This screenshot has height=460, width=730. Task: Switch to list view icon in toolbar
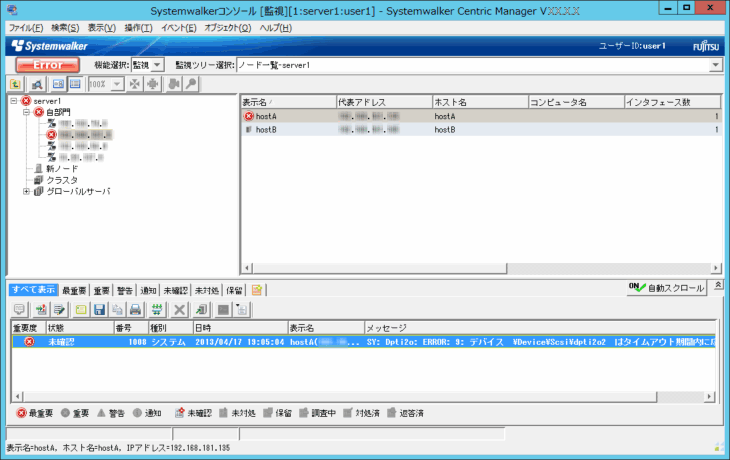click(x=75, y=84)
